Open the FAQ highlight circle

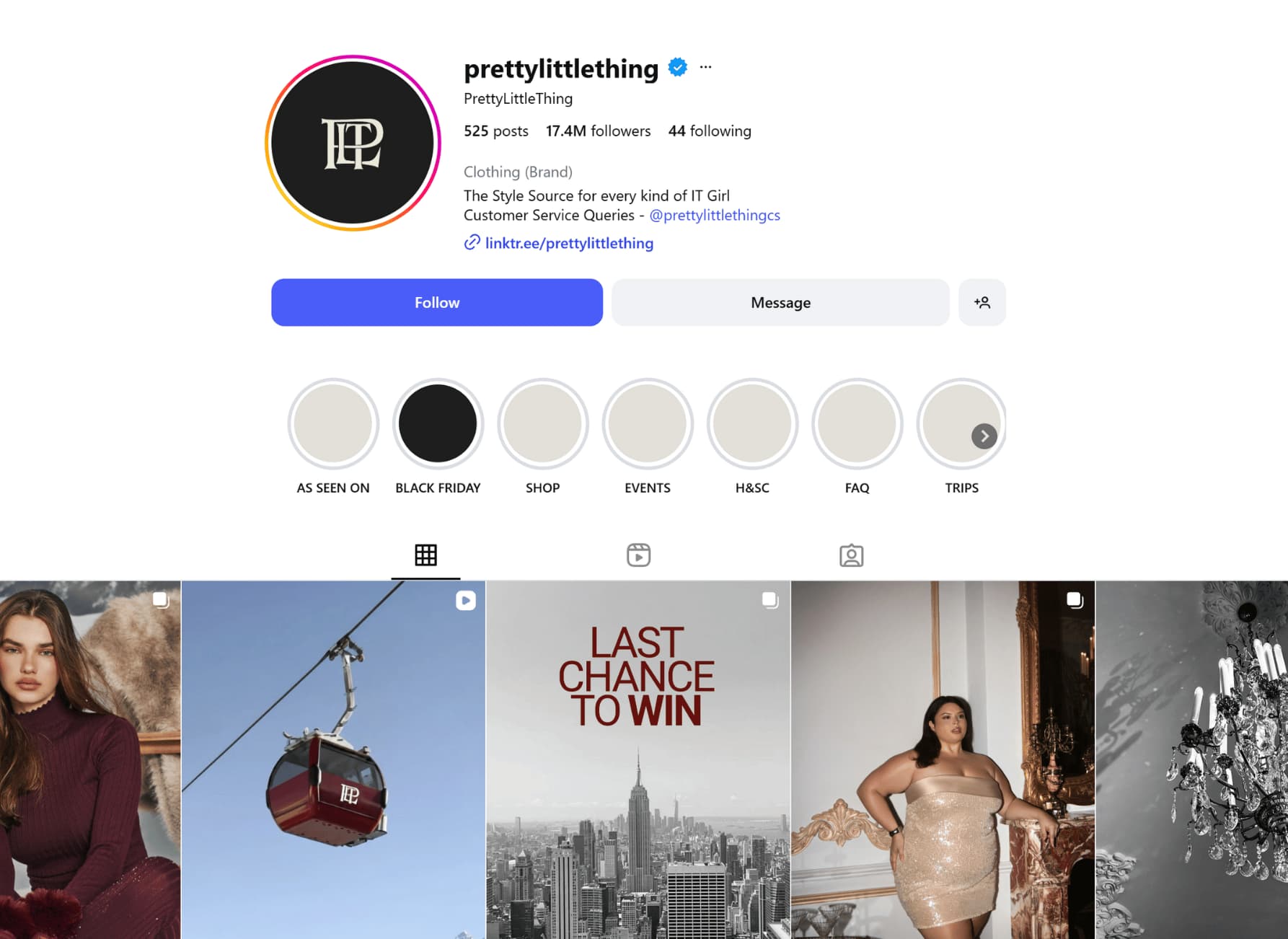(857, 423)
